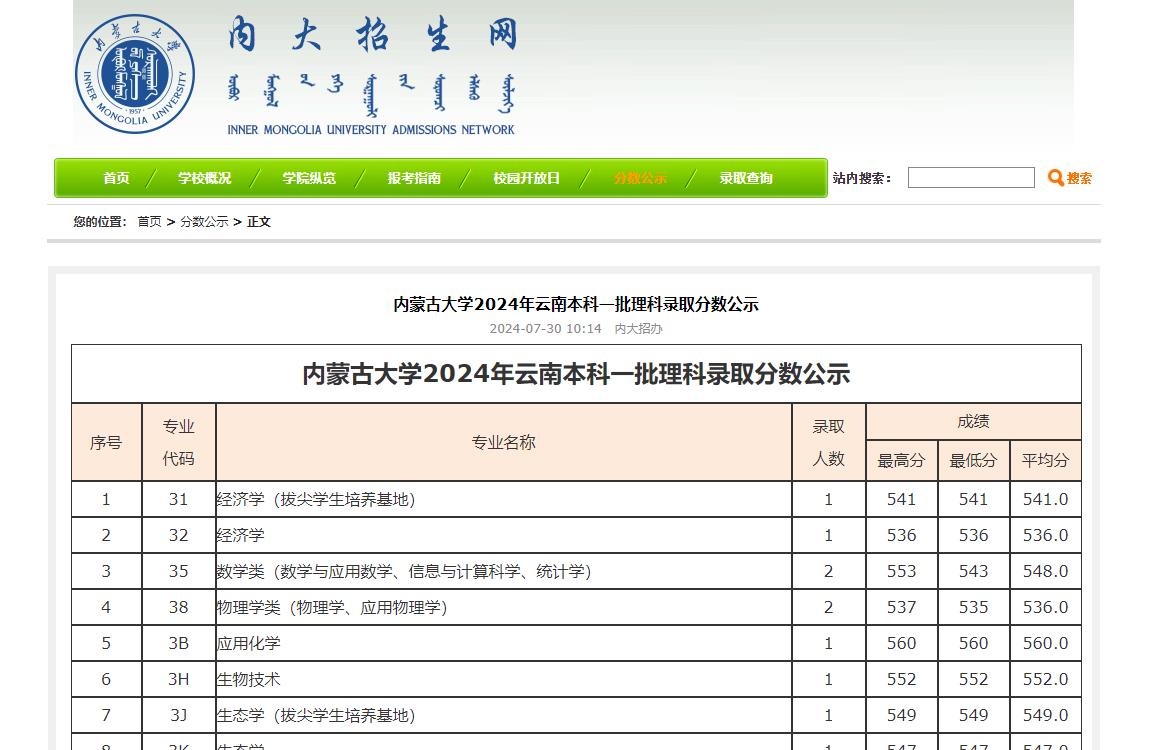Click the 内大招生网 banner title
The image size is (1150, 750).
point(373,34)
